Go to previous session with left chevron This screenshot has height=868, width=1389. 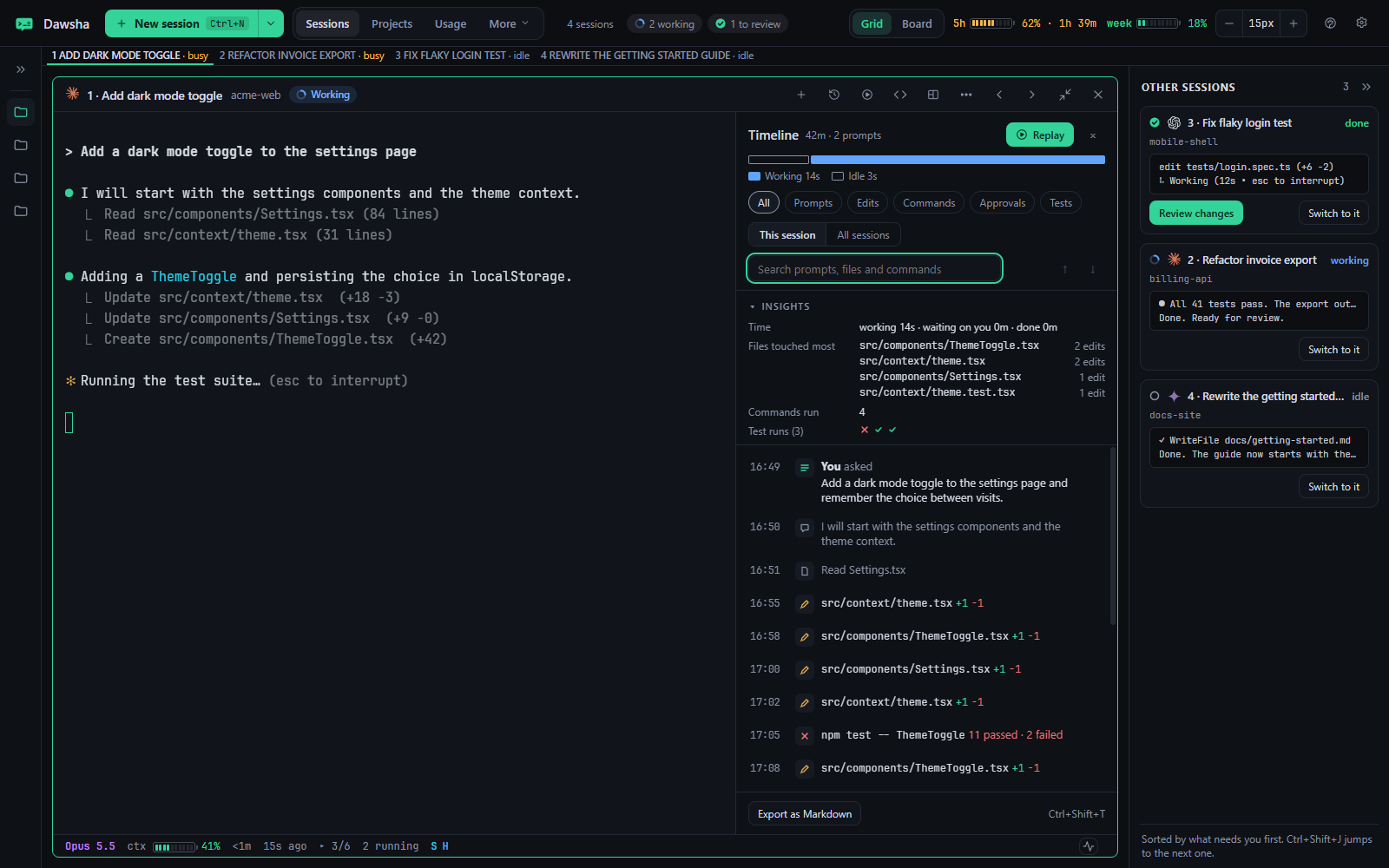click(999, 95)
